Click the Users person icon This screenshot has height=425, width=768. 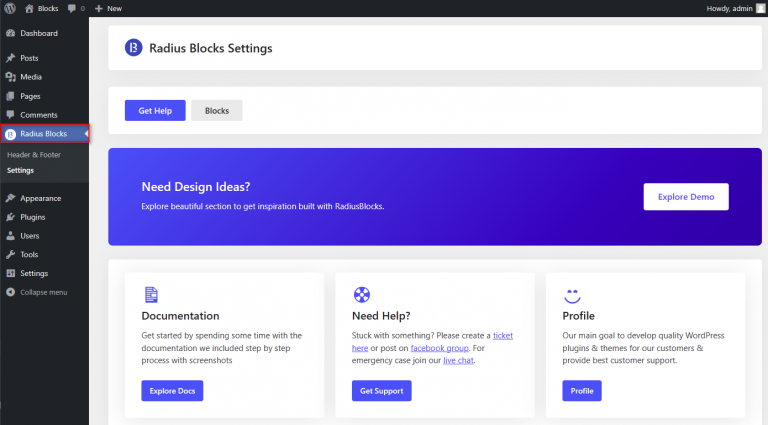coord(10,236)
